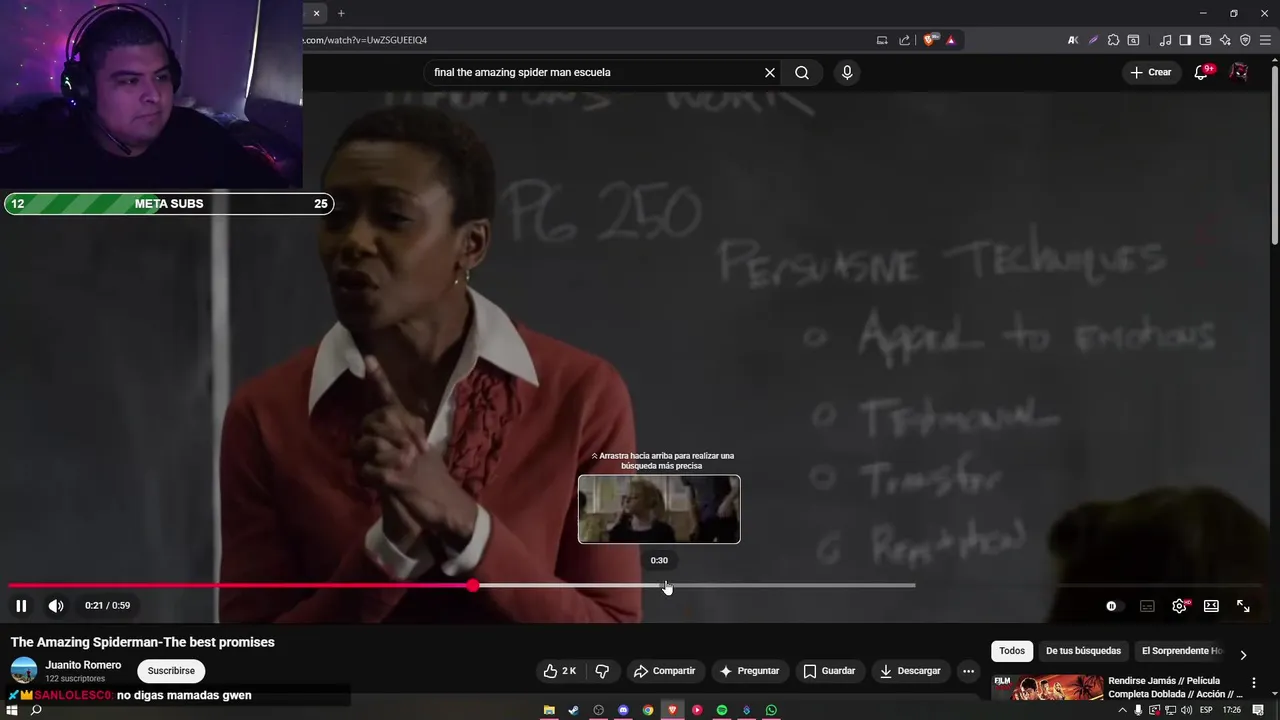This screenshot has height=720, width=1280.
Task: Click the AK extension icon
Action: [1073, 40]
